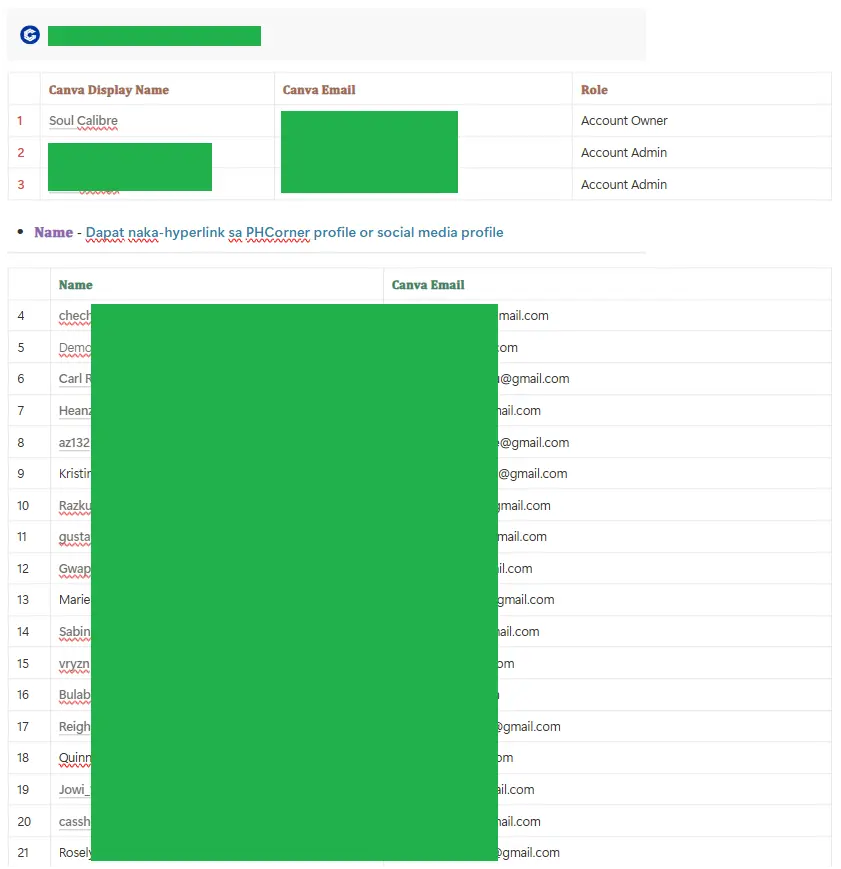Image resolution: width=841 pixels, height=869 pixels.
Task: Click the name cell in row 9
Action: click(75, 474)
